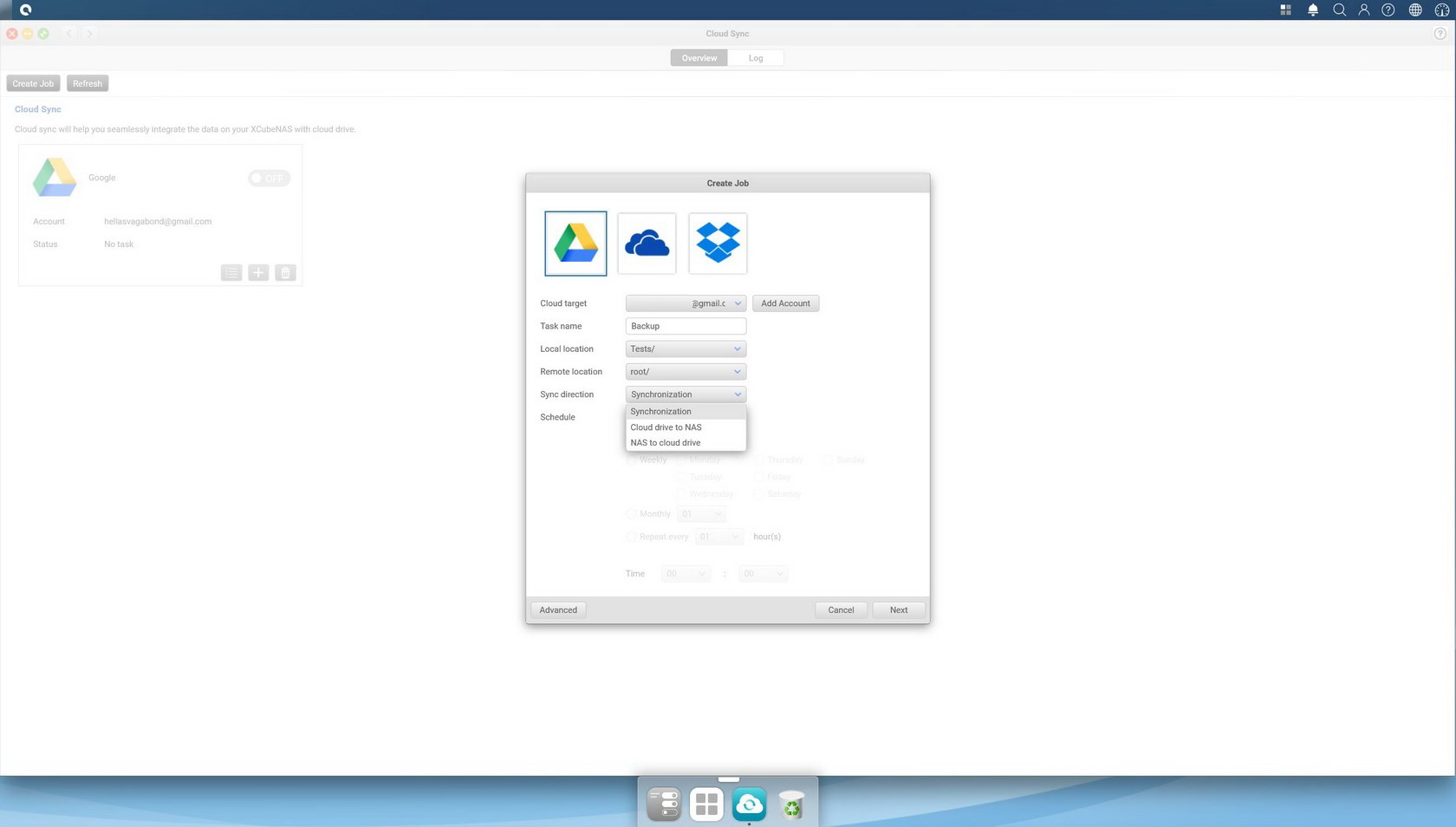
Task: Click Next in Create Job dialog
Action: (899, 610)
